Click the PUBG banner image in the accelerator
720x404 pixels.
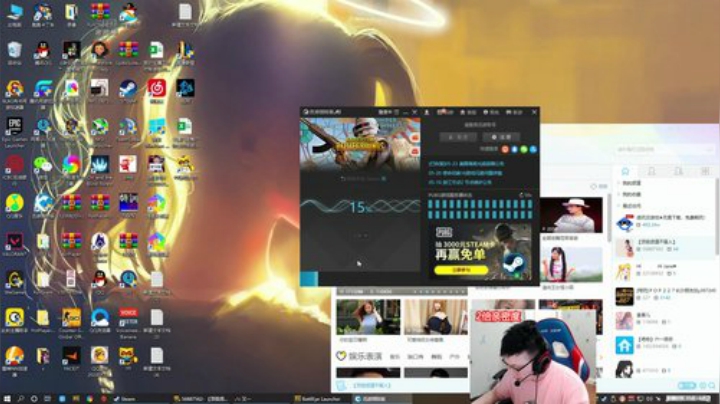point(360,144)
